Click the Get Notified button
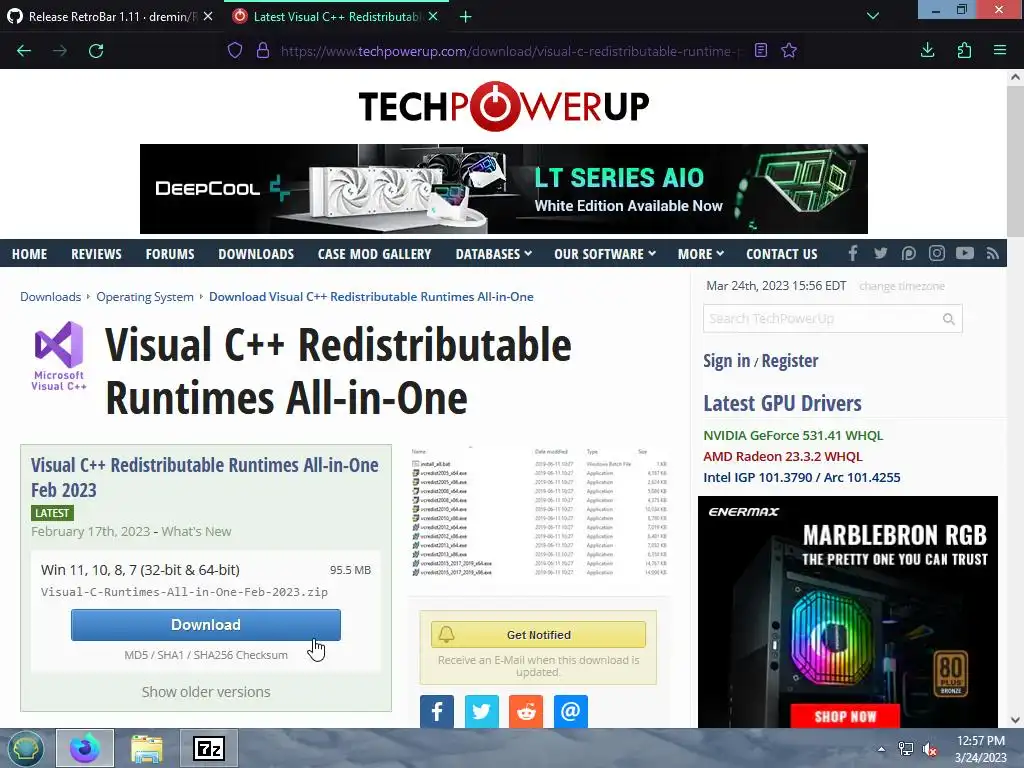 [x=538, y=635]
